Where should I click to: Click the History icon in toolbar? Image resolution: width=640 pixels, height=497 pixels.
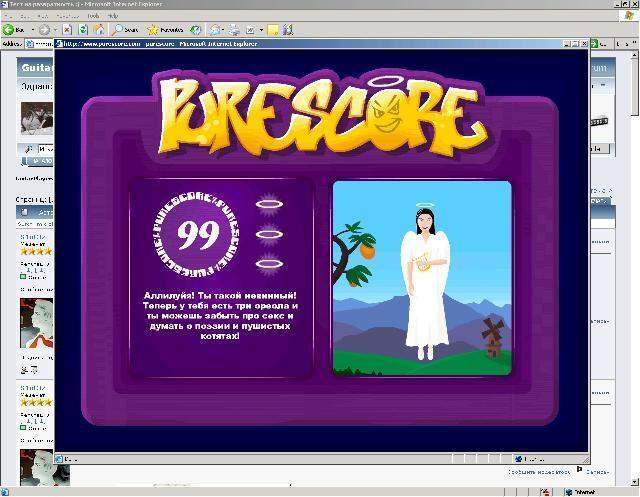pyautogui.click(x=196, y=30)
